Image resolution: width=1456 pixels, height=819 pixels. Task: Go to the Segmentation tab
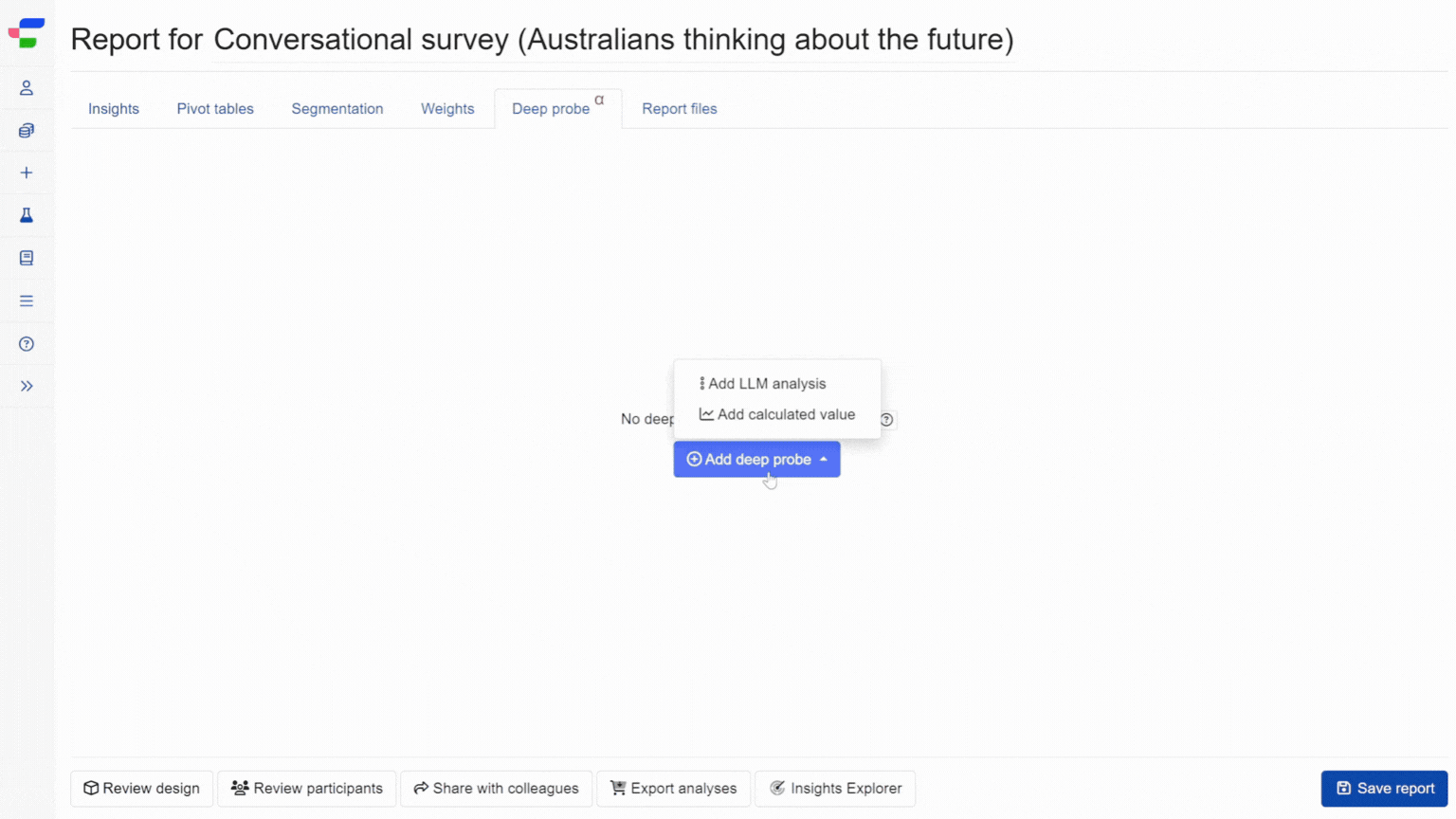(337, 109)
